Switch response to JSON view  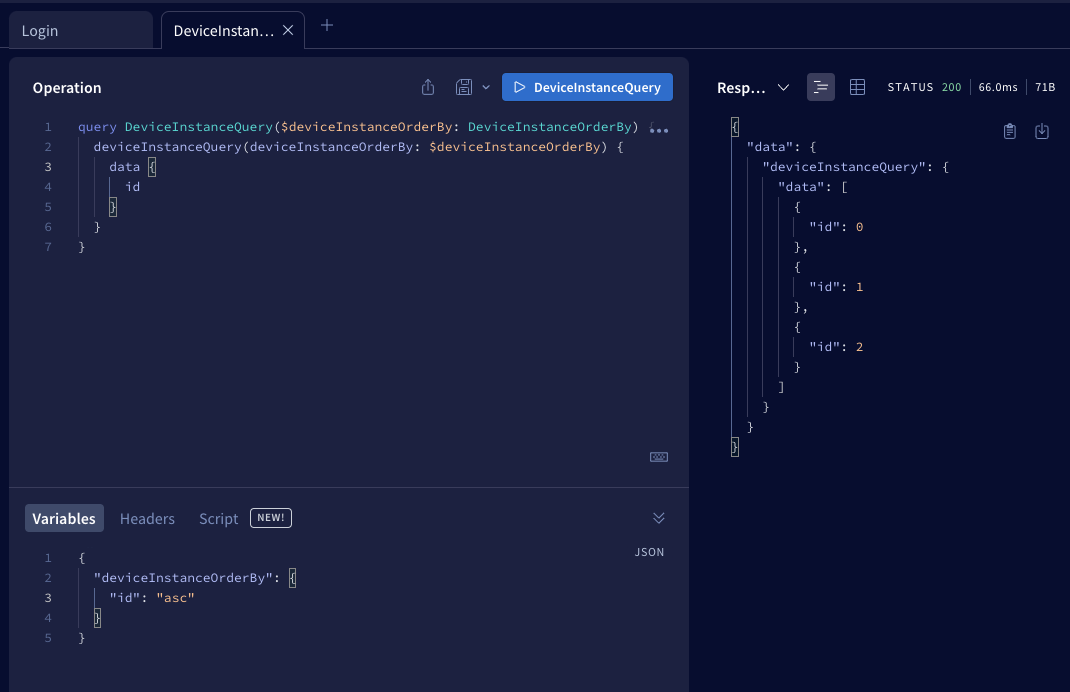click(821, 87)
